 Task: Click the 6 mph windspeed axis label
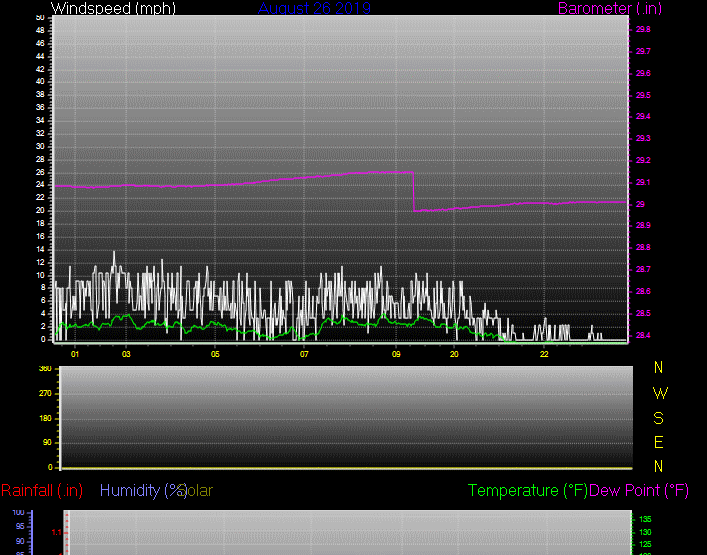[43, 300]
